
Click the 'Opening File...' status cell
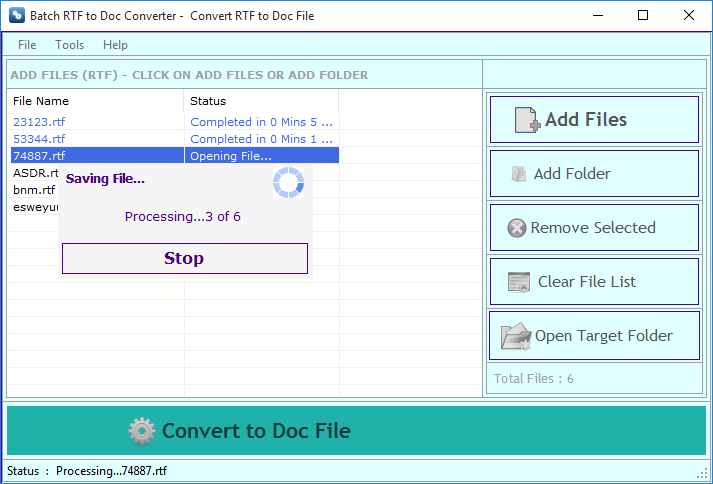click(x=261, y=156)
